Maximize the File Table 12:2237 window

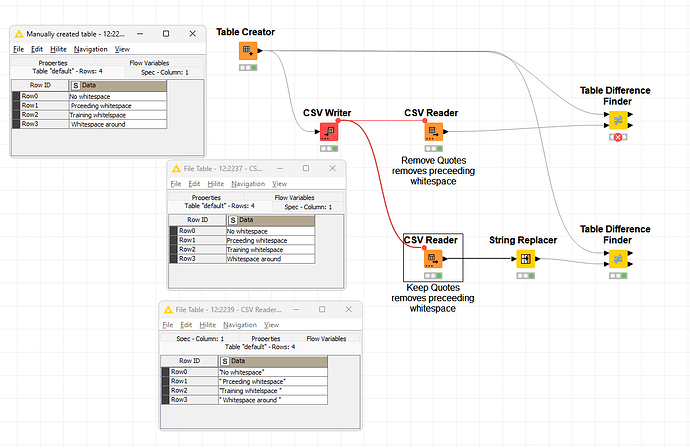click(x=306, y=168)
